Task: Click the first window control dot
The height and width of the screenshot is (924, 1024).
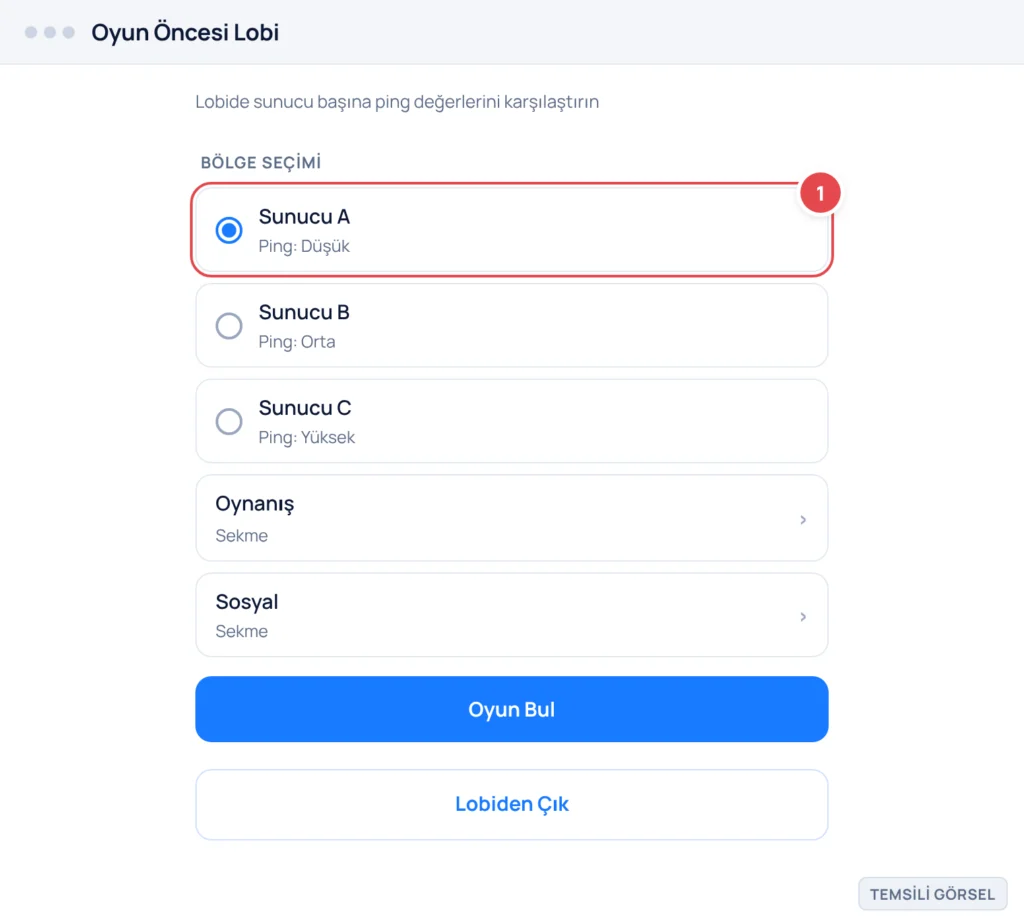Action: (31, 32)
